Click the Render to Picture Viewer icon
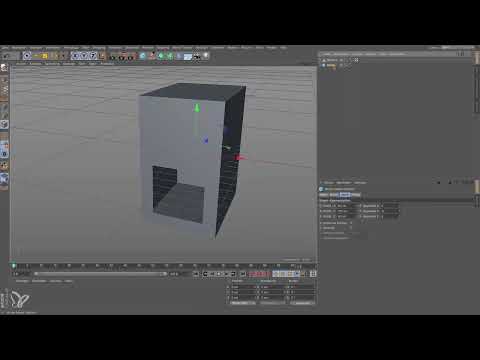The width and height of the screenshot is (480, 360). (121, 56)
